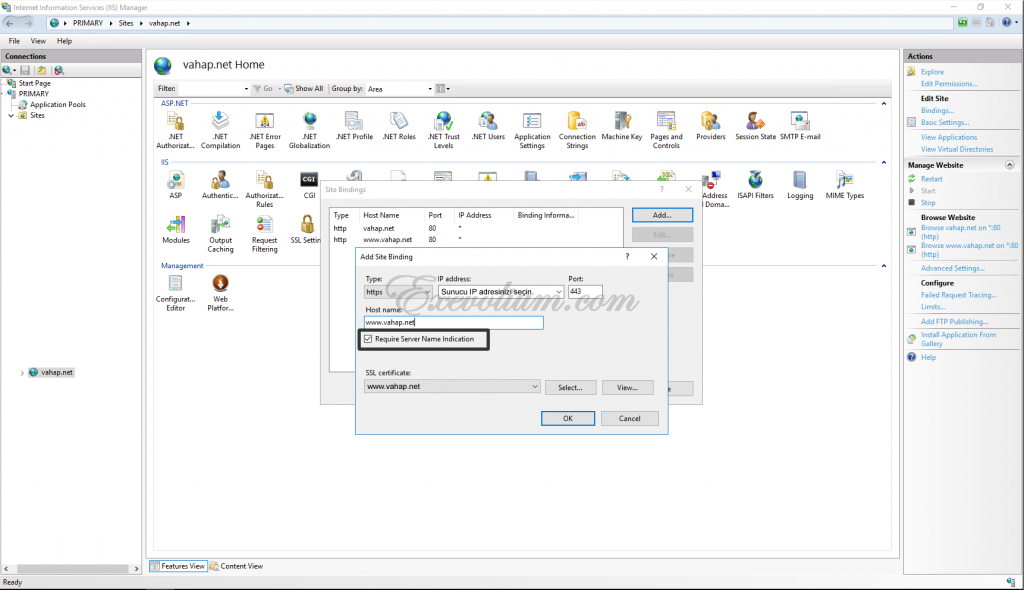
Task: Open the binding Type dropdown showing https
Action: coord(398,292)
